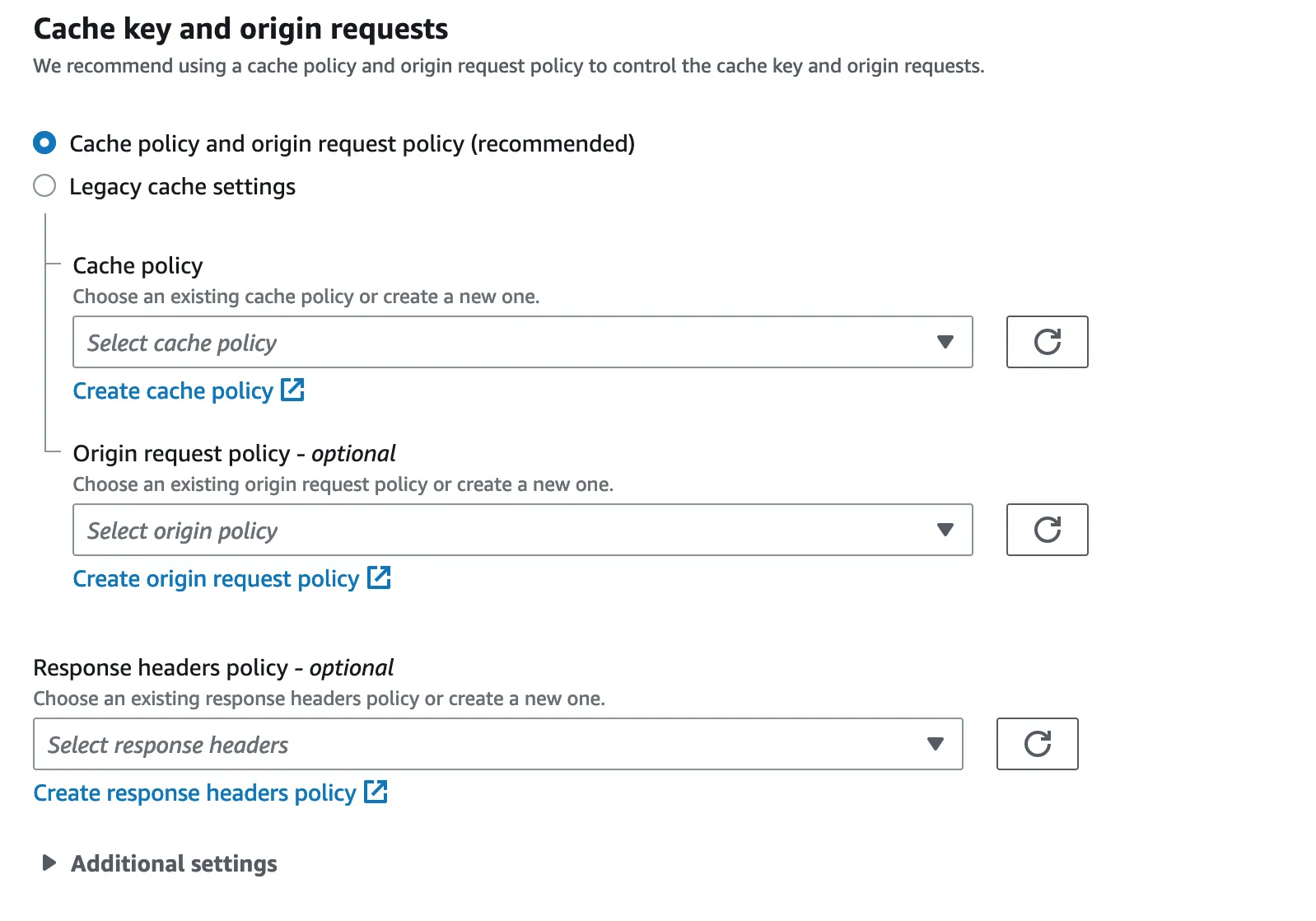The image size is (1316, 921).
Task: Select the Legacy cache settings radio button
Action: pos(44,186)
